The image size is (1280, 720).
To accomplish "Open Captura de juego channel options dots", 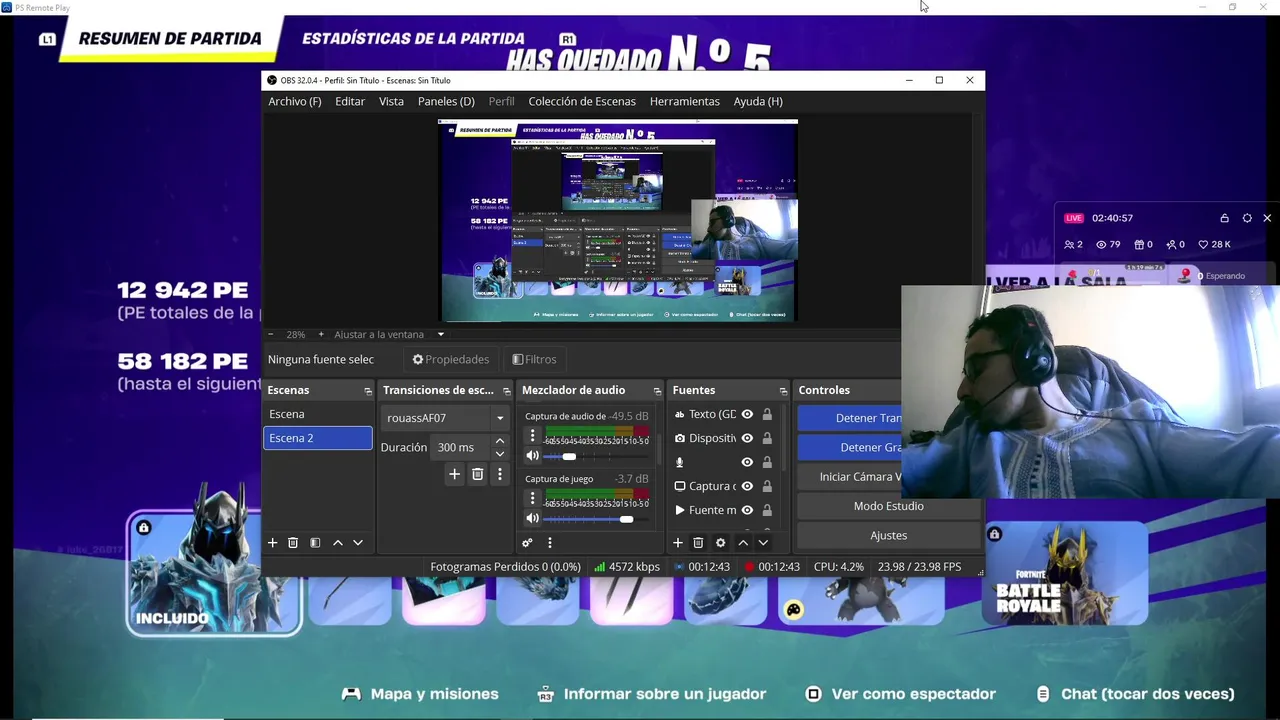I will (532, 498).
